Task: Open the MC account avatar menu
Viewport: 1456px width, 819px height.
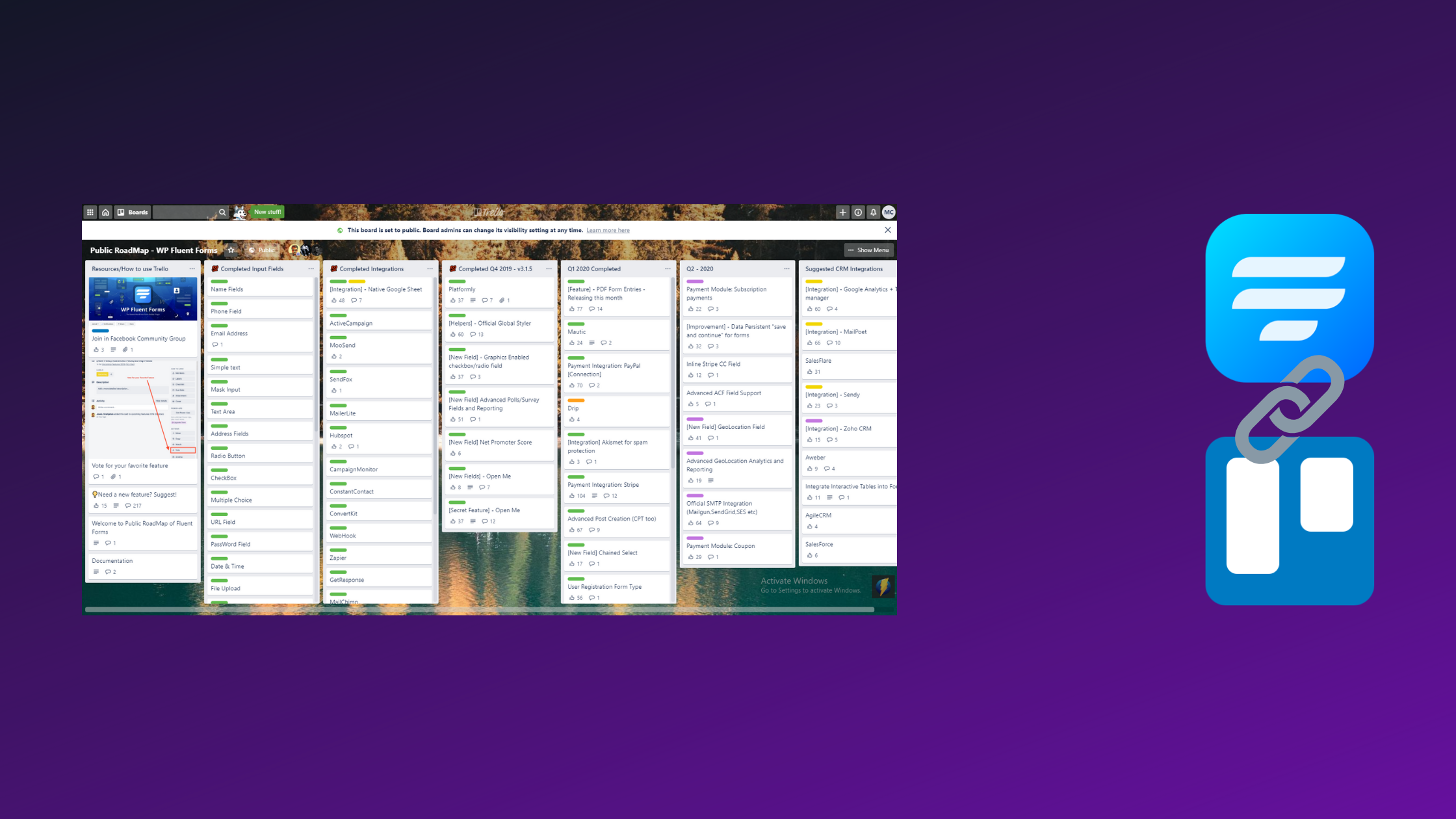Action: tap(889, 213)
